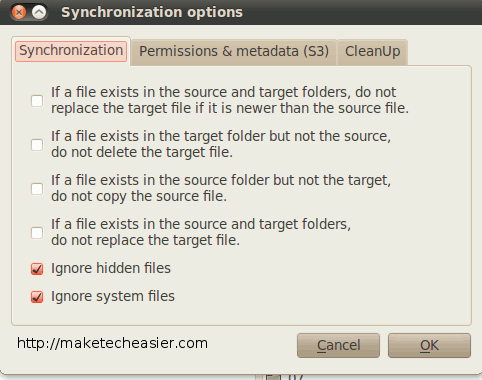Click the maketecheasier.com watermark text
Image resolution: width=482 pixels, height=380 pixels.
click(112, 343)
